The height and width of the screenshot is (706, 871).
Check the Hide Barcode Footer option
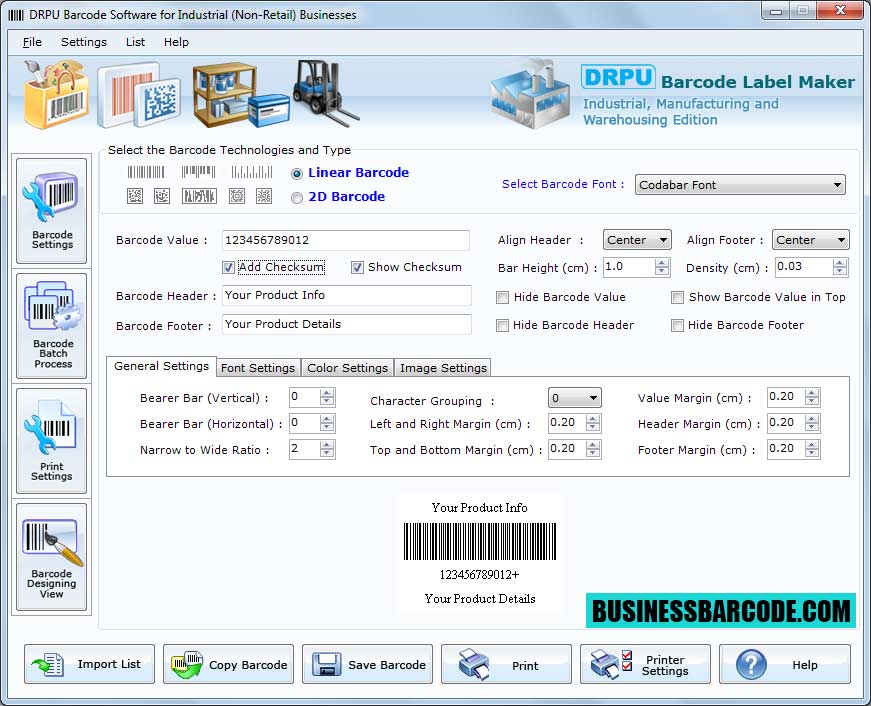[x=677, y=326]
